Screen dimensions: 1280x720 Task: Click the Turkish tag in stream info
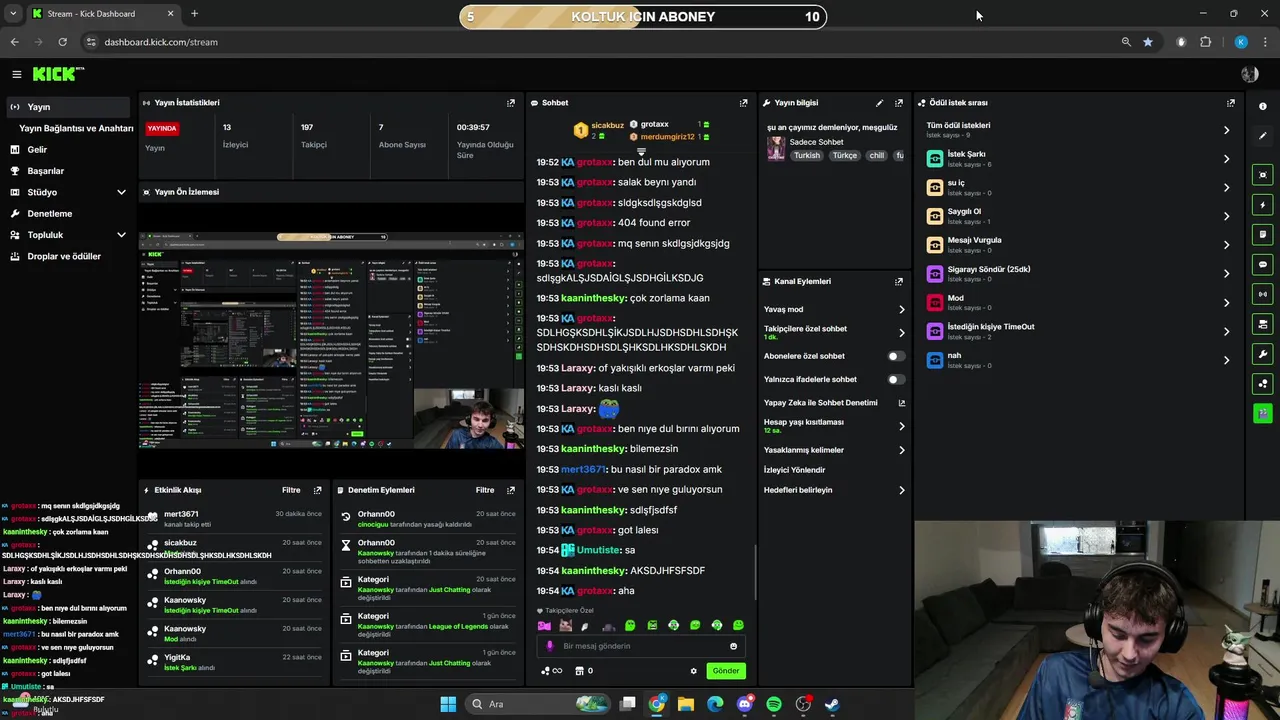807,156
